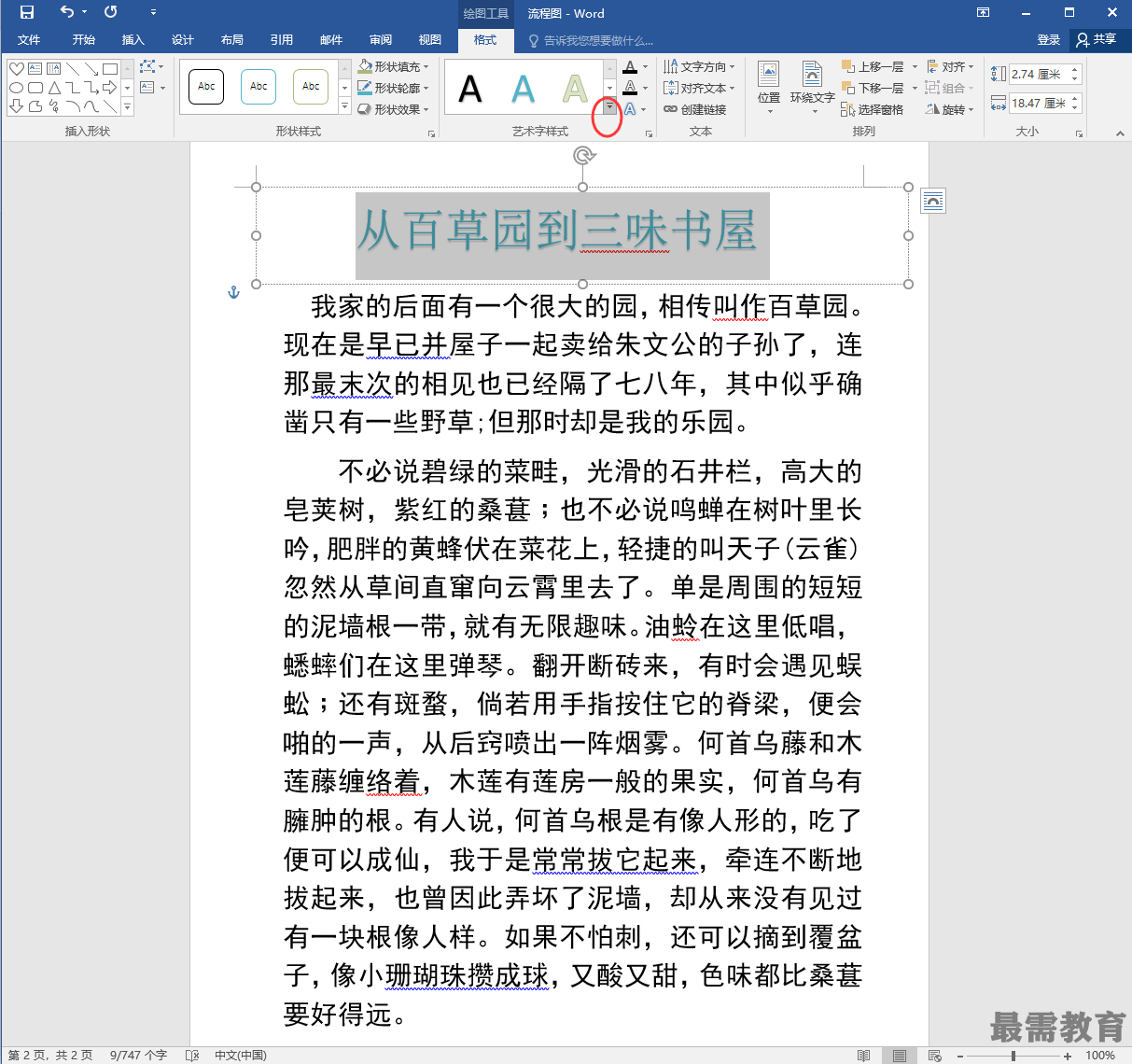Open the 形状效果 shape effects dropdown
The image size is (1132, 1064).
393,109
